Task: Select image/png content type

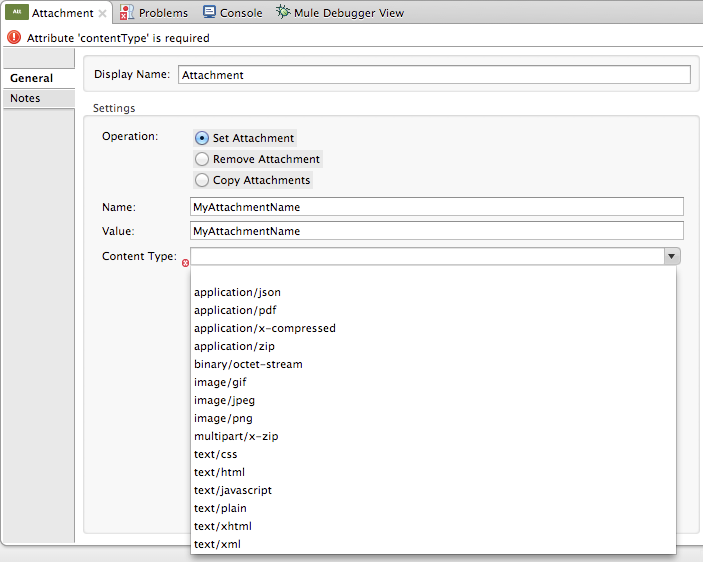Action: tap(224, 418)
